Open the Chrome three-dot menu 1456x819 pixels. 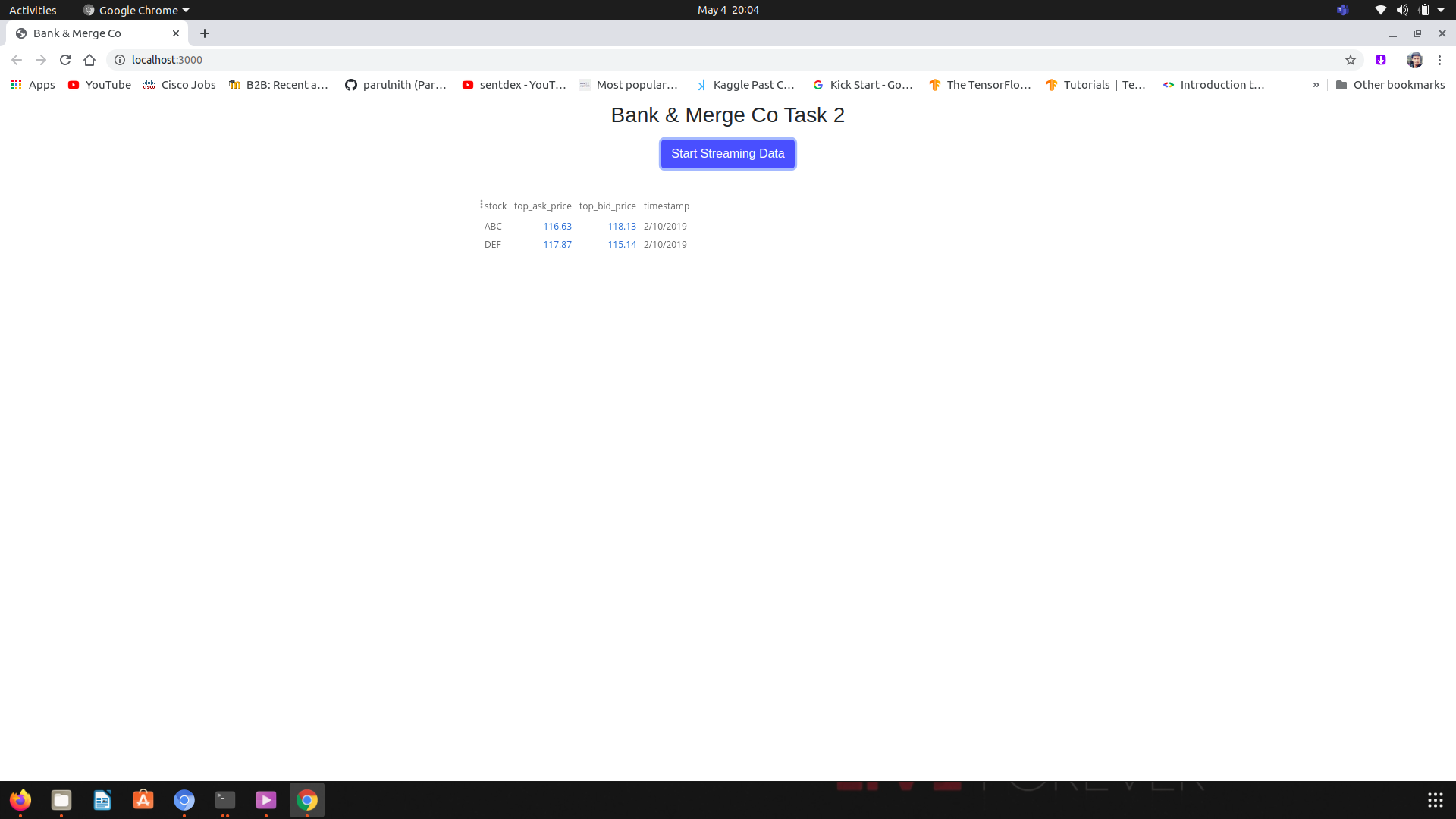(1440, 60)
